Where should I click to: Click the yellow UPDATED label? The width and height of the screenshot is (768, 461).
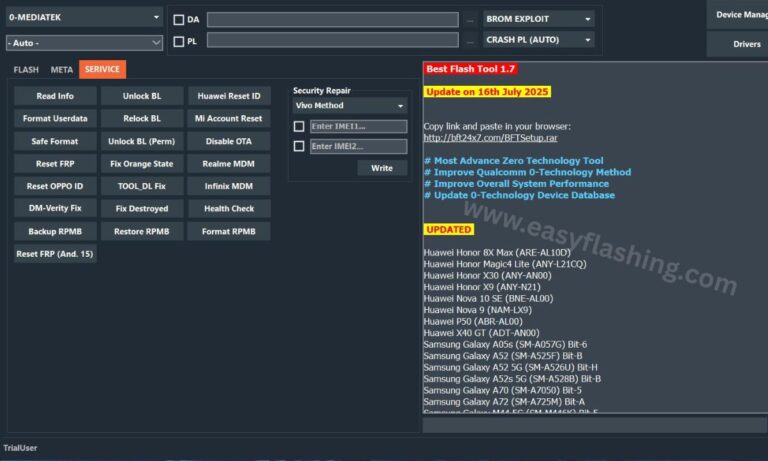point(449,230)
